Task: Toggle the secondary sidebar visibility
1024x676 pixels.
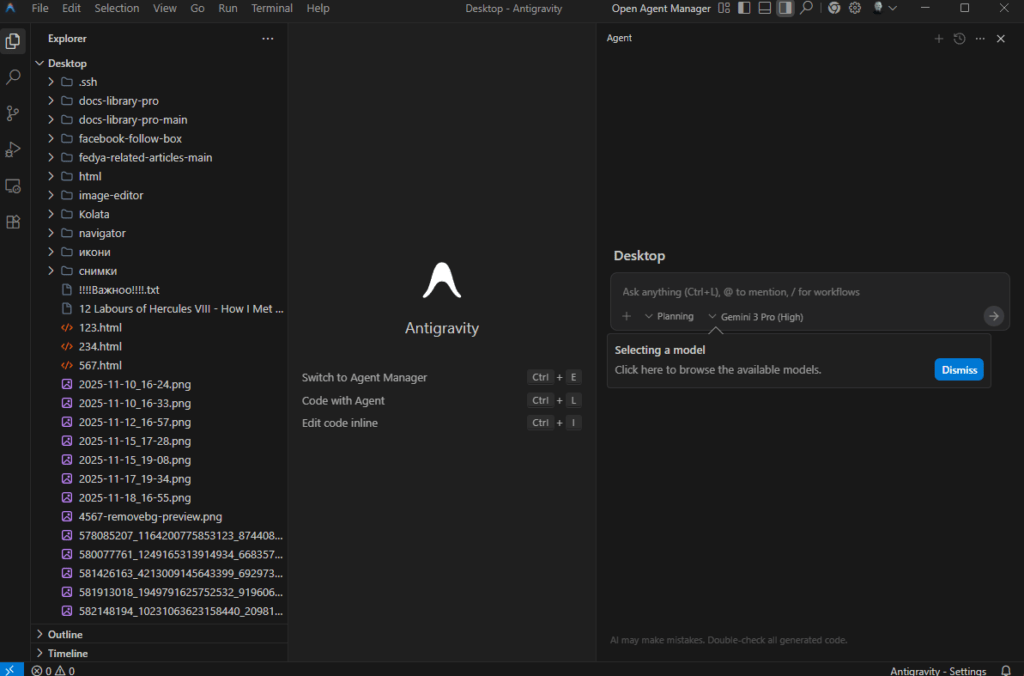Action: [x=785, y=8]
